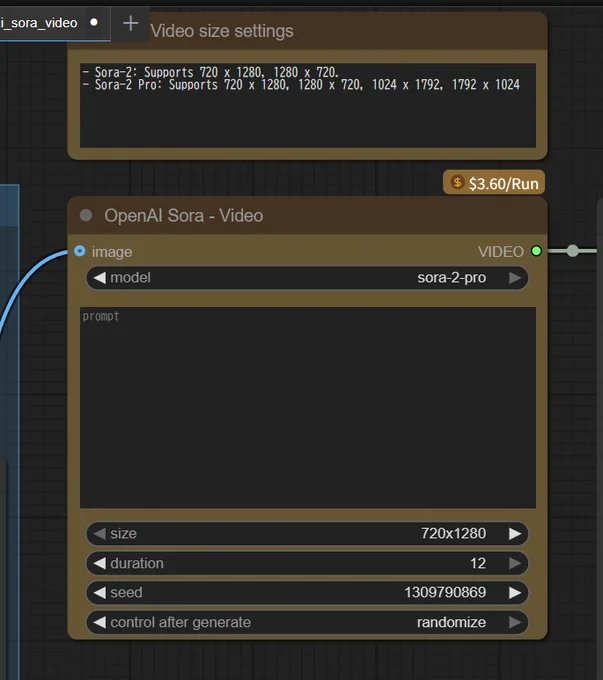The width and height of the screenshot is (603, 680).
Task: Decrease duration with left arrow
Action: [100, 563]
